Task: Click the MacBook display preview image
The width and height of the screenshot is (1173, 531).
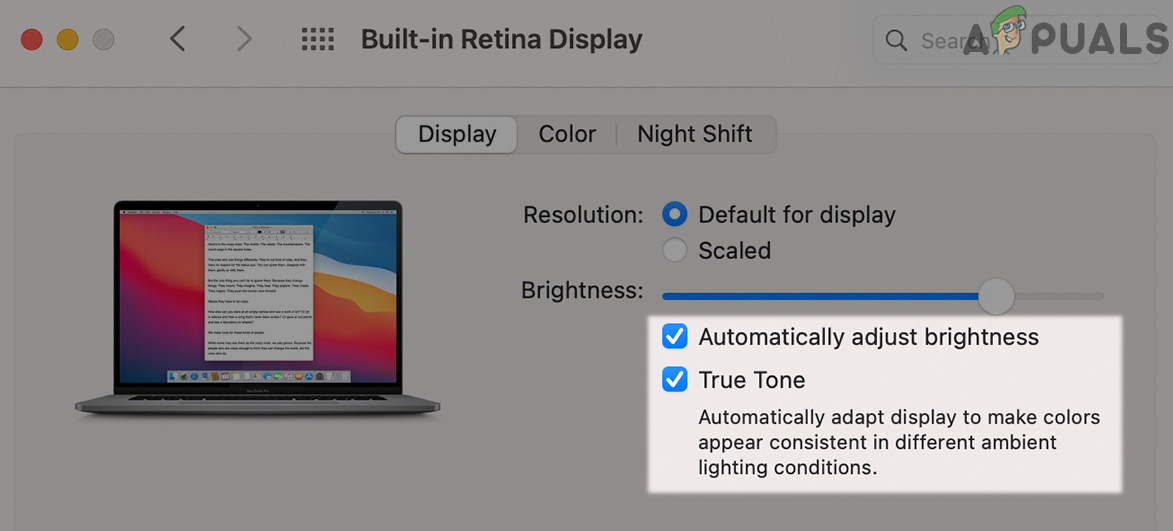Action: 258,305
